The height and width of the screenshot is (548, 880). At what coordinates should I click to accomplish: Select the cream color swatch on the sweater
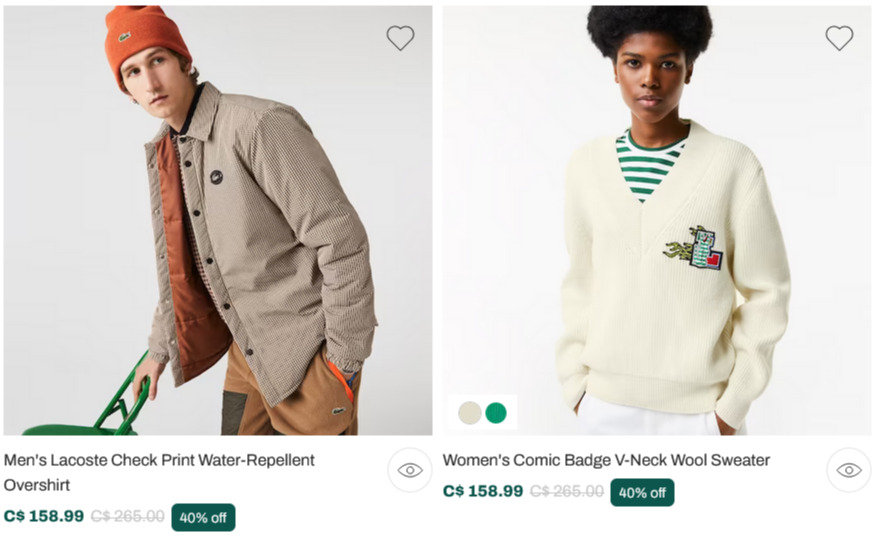470,413
